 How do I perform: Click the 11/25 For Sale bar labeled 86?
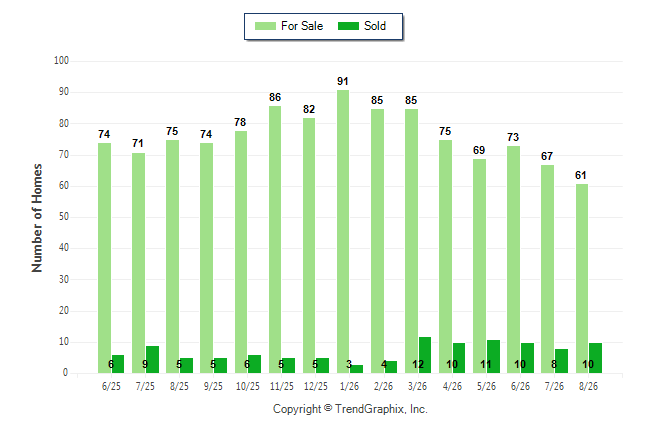point(275,239)
